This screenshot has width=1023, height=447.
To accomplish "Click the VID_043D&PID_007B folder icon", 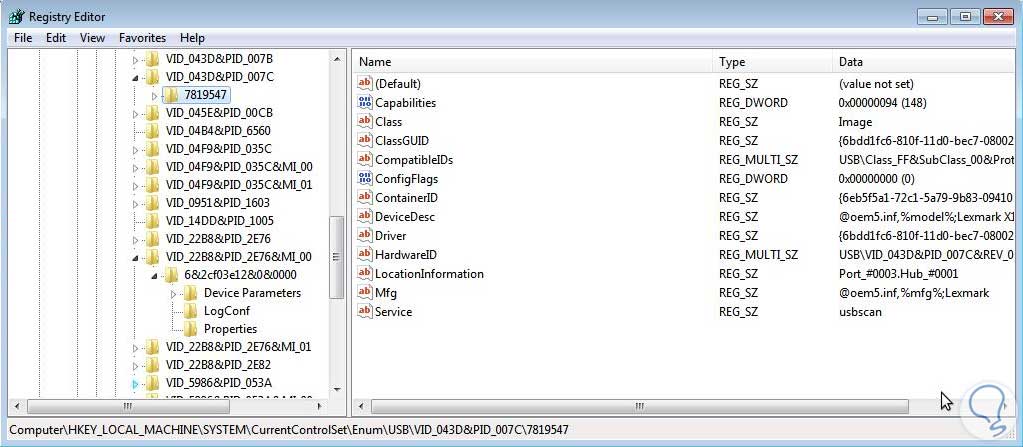I will coord(152,59).
